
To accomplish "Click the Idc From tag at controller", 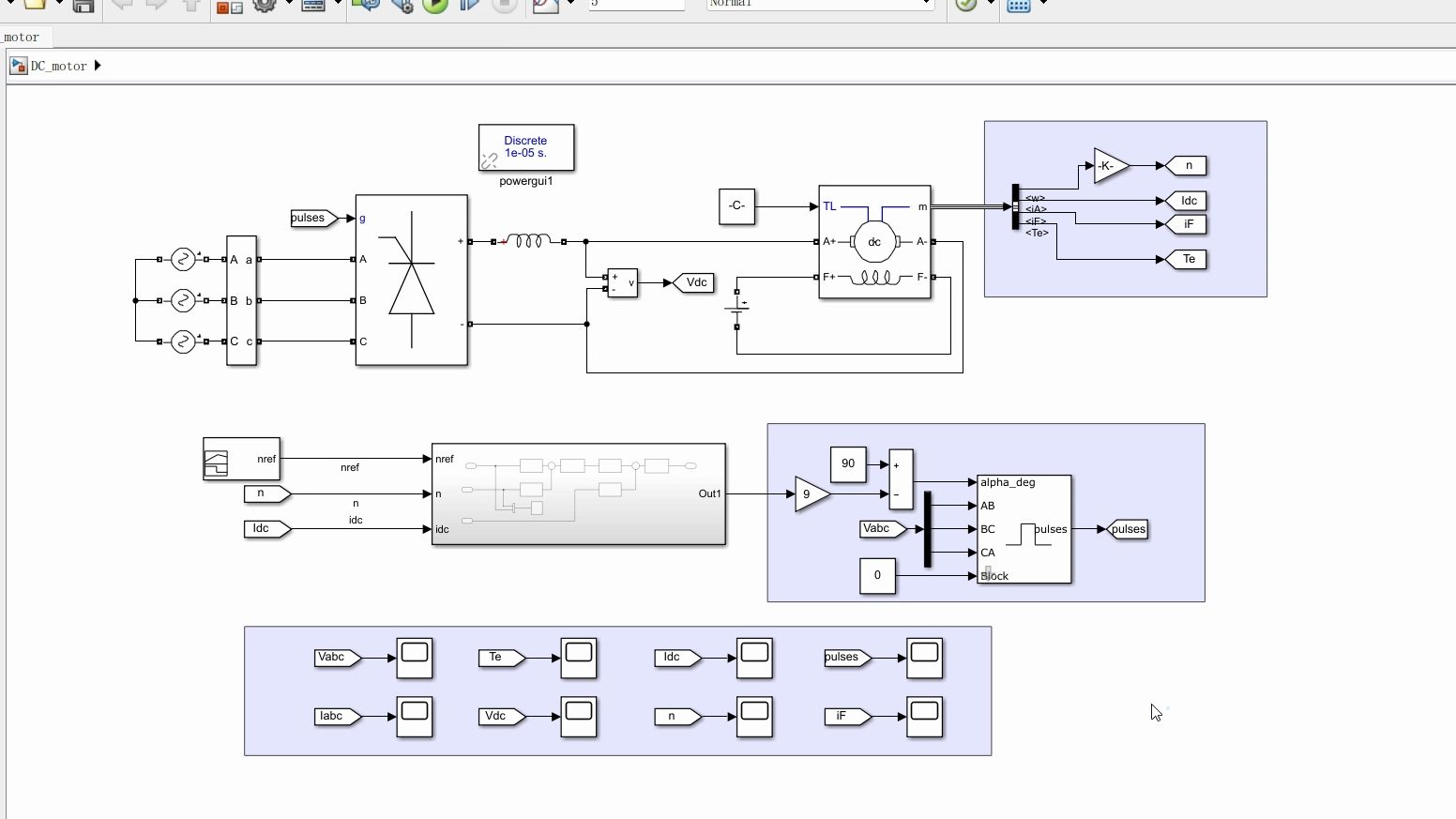I will [x=267, y=529].
